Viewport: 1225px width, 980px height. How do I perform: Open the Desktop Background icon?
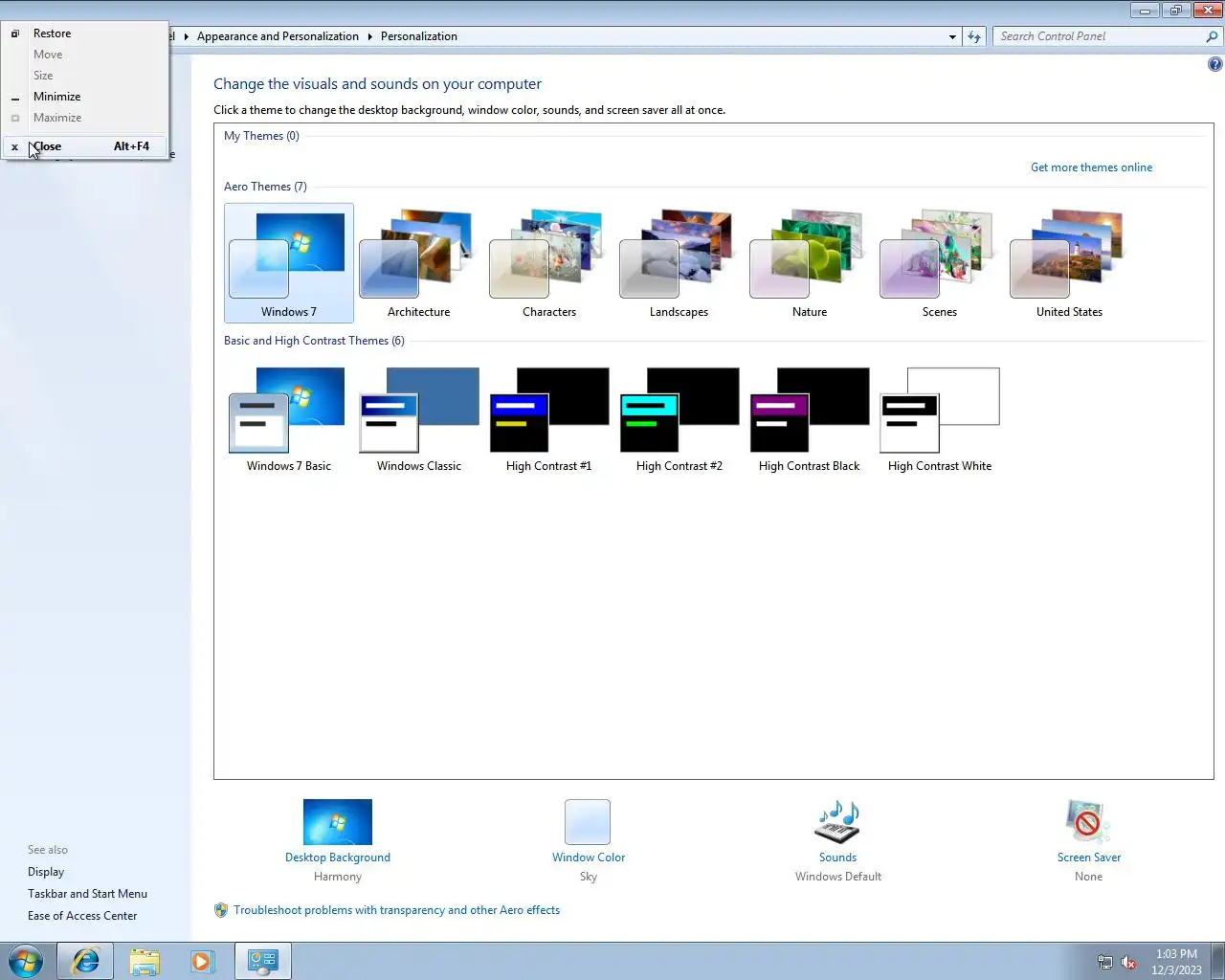pyautogui.click(x=337, y=822)
